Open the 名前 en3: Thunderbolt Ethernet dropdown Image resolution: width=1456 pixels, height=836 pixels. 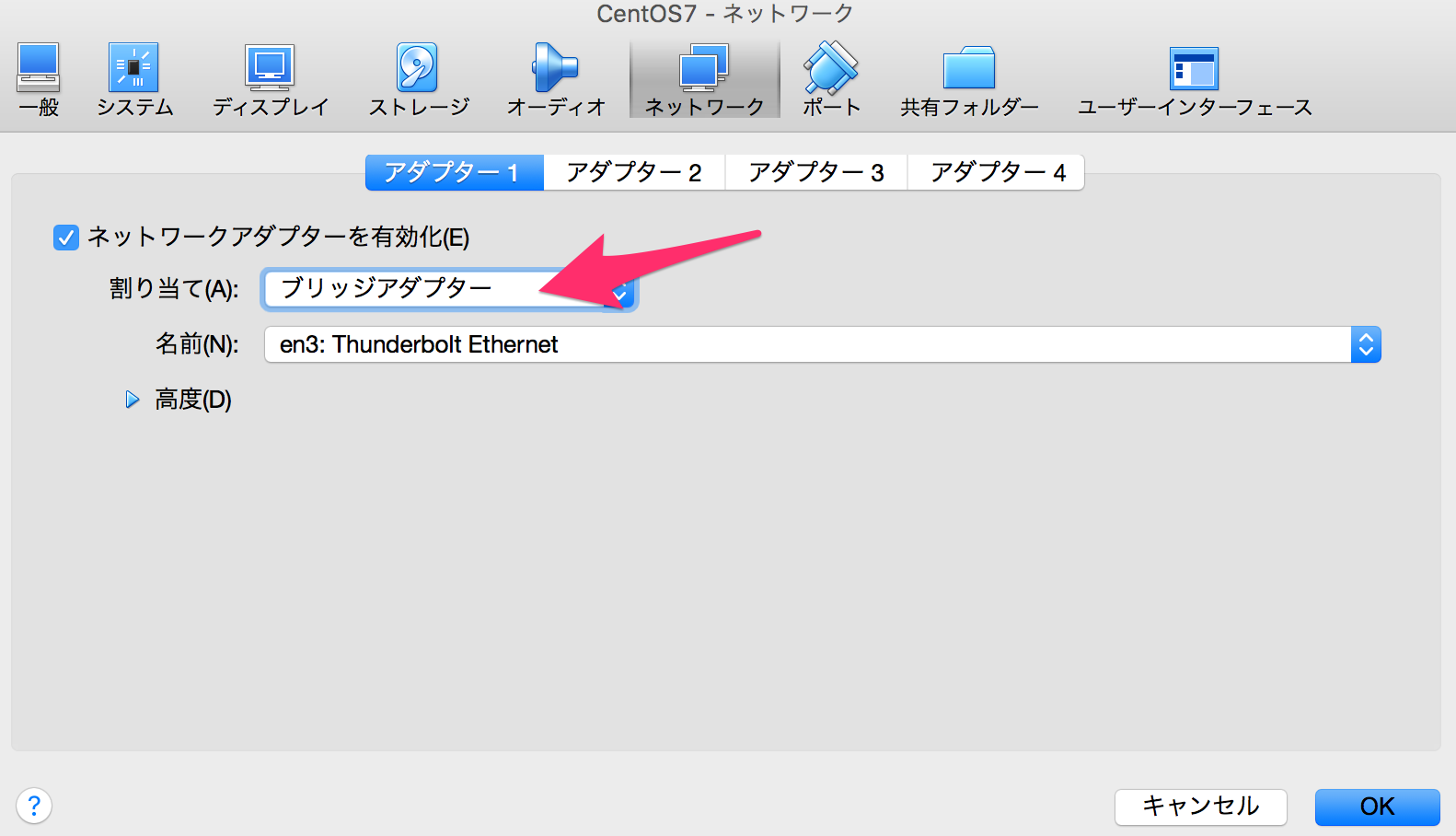pyautogui.click(x=823, y=344)
